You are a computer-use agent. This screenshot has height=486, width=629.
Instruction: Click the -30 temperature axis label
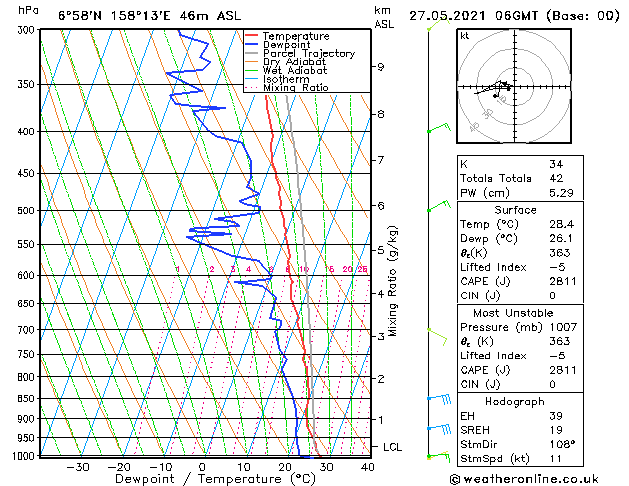(x=77, y=467)
